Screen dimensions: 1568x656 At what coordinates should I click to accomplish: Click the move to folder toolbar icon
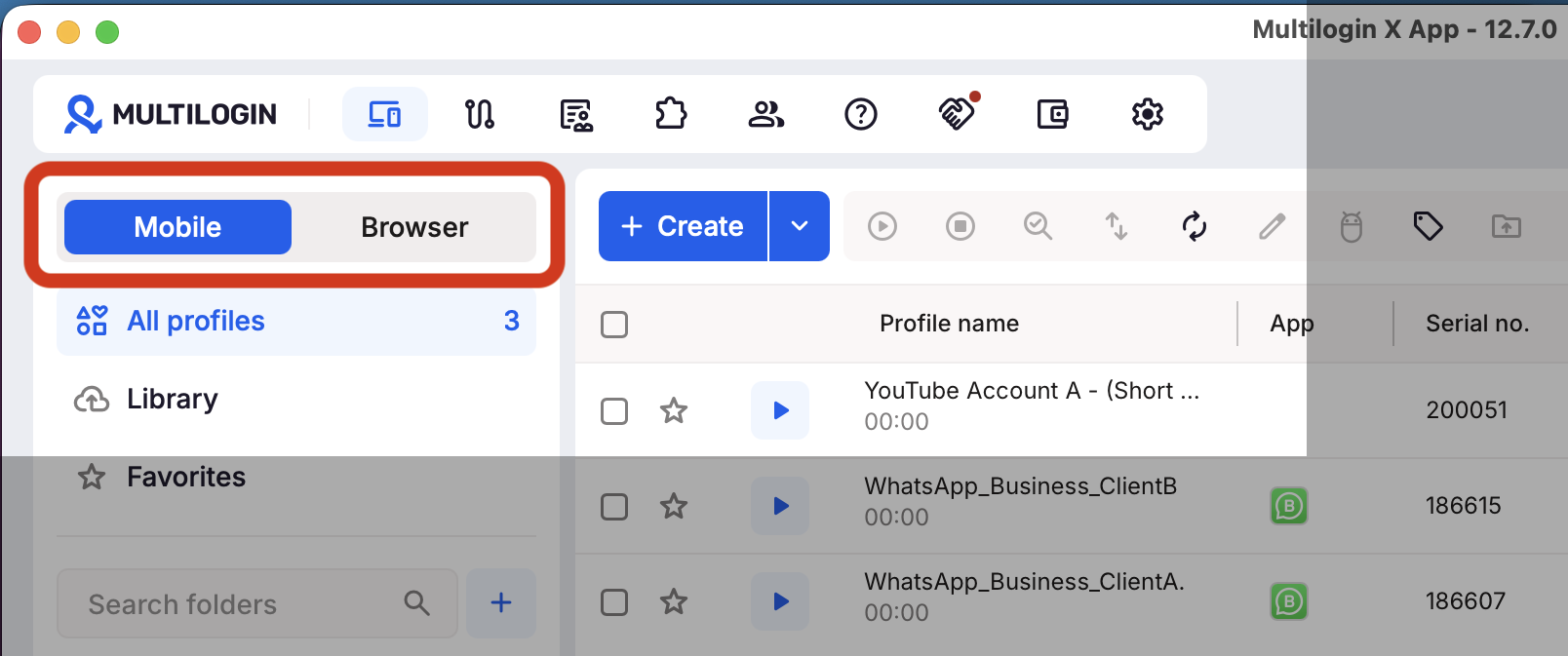tap(1507, 226)
